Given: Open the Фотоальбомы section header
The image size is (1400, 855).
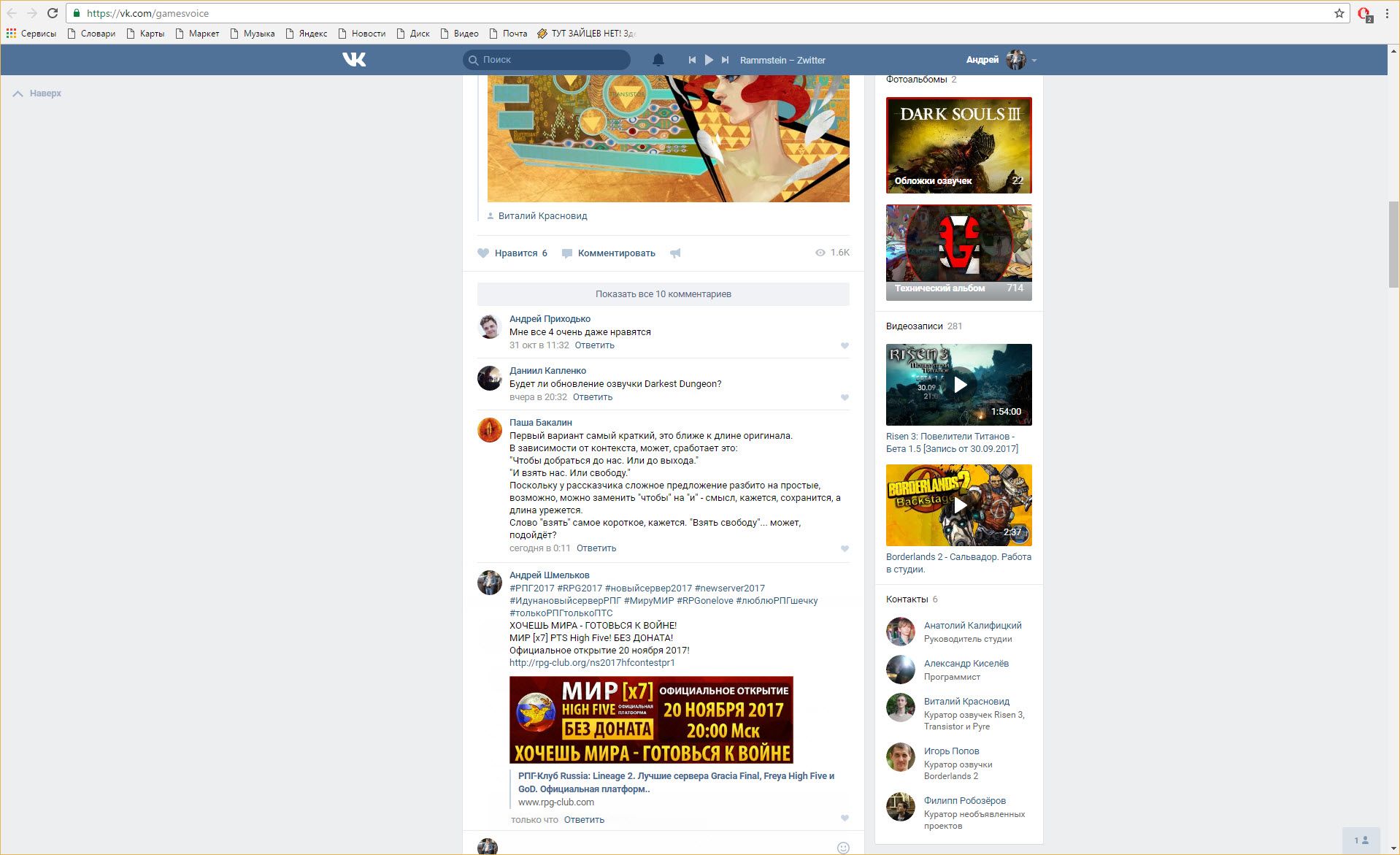Looking at the screenshot, I should (x=916, y=80).
